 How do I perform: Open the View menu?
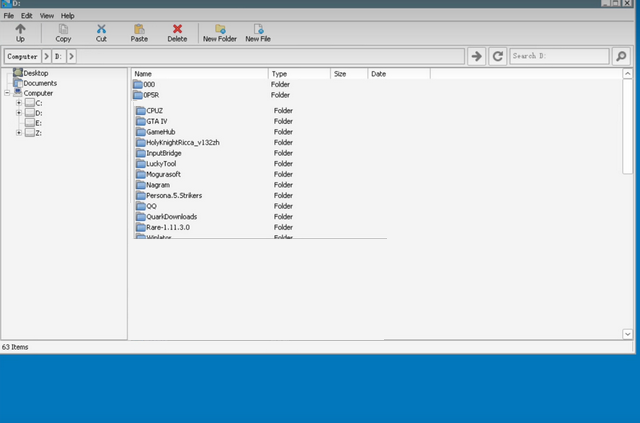(47, 16)
